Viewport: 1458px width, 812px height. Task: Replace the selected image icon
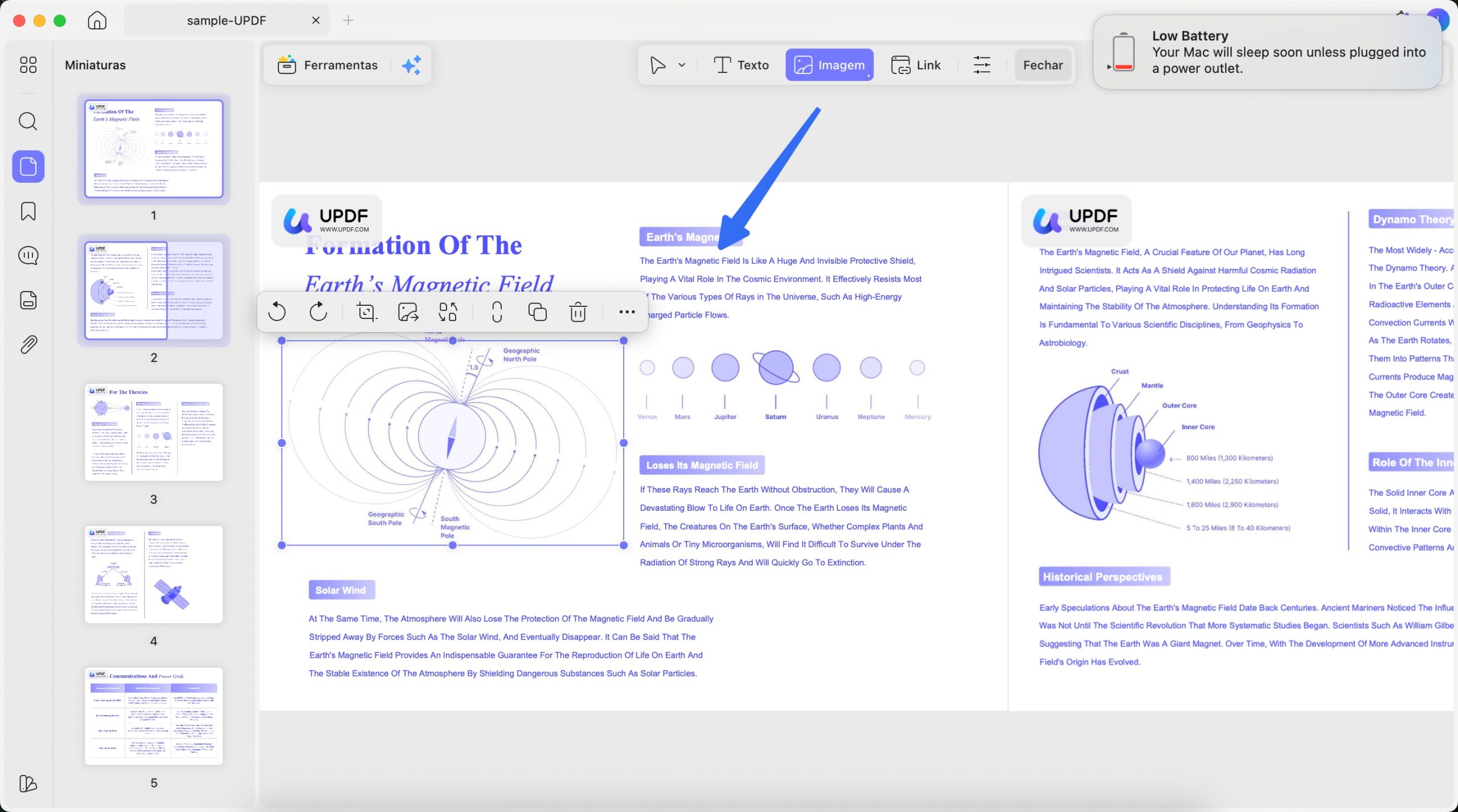448,312
